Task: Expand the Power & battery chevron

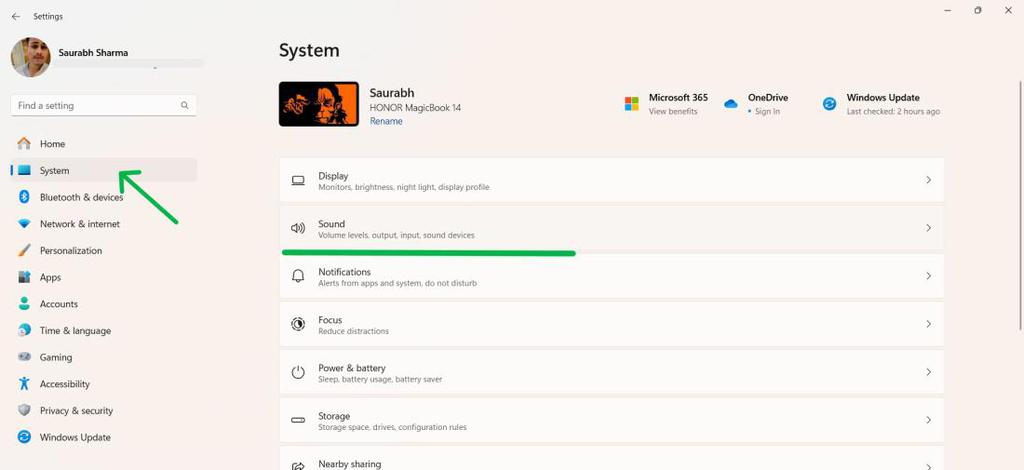Action: click(x=928, y=372)
